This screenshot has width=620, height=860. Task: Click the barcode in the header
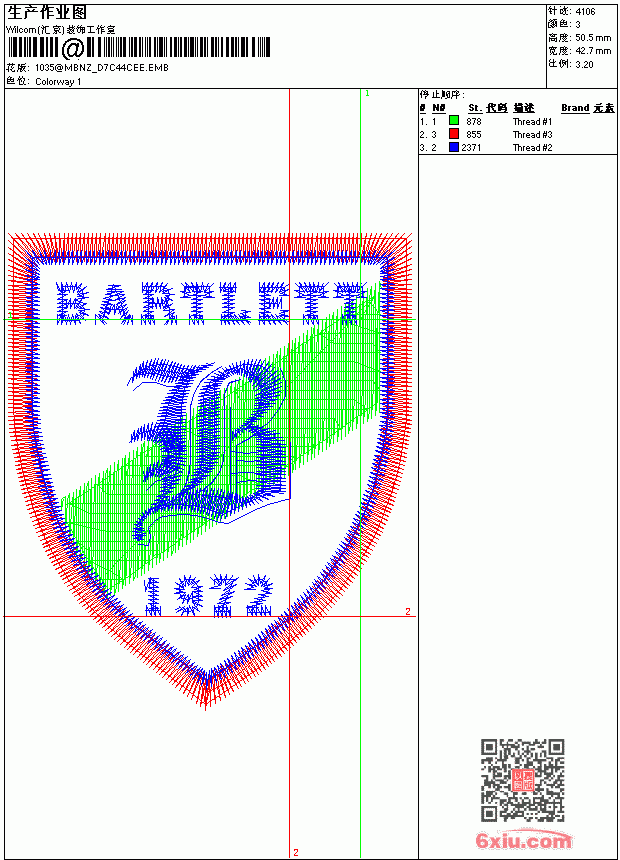click(x=138, y=48)
